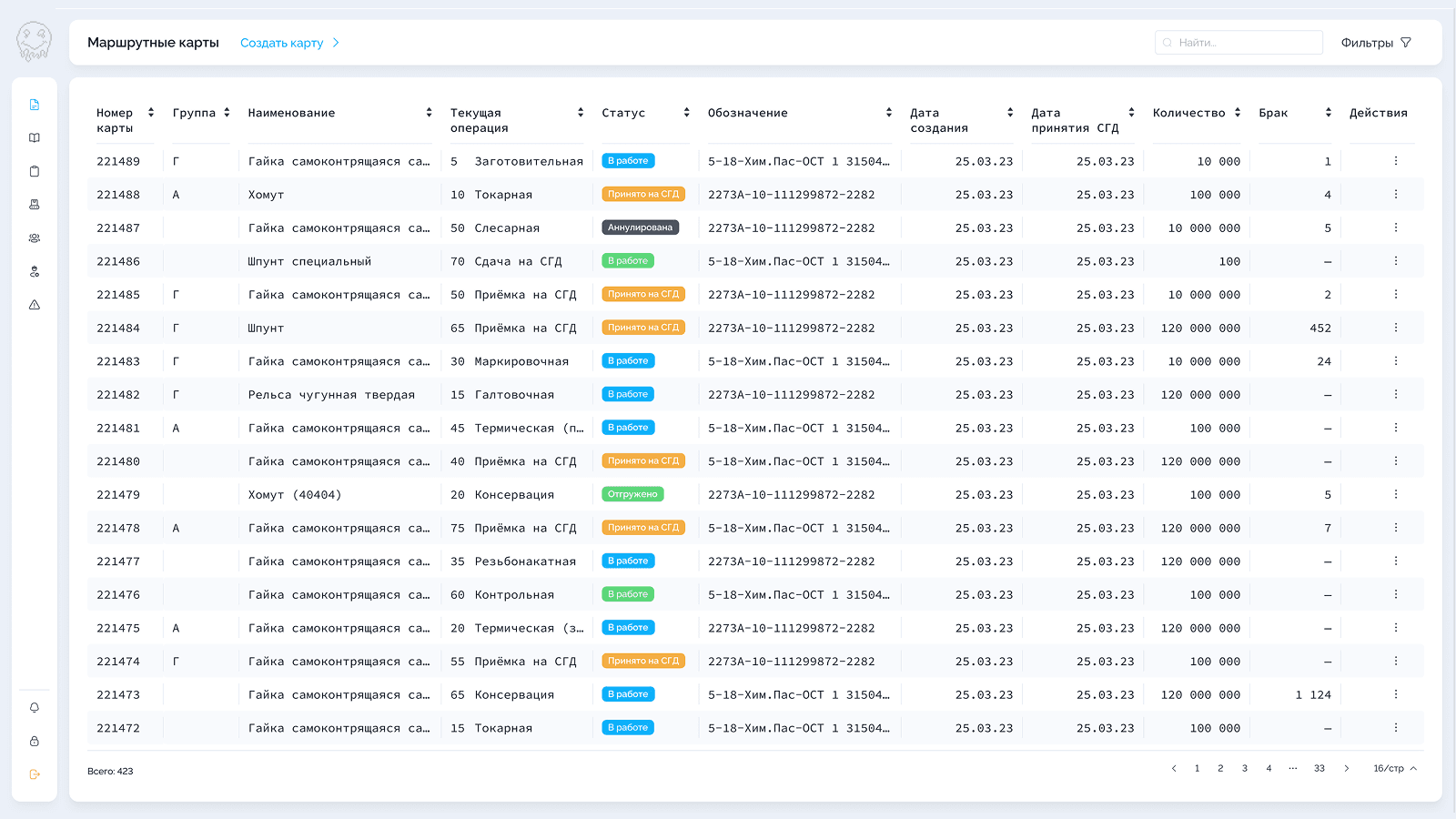
Task: Sort table by Номер карты column
Action: 151,113
